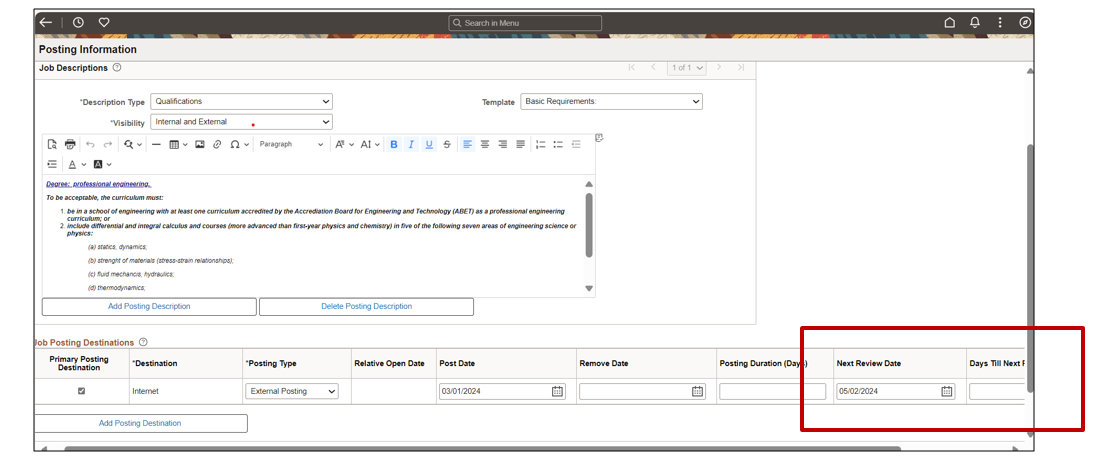Center align the text
Viewport: 1108px width, 460px height.
[485, 144]
